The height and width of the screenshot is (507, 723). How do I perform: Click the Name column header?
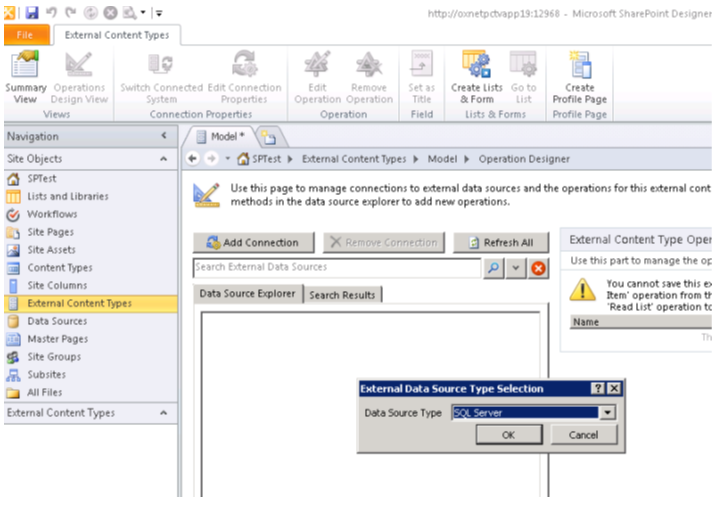pos(640,322)
